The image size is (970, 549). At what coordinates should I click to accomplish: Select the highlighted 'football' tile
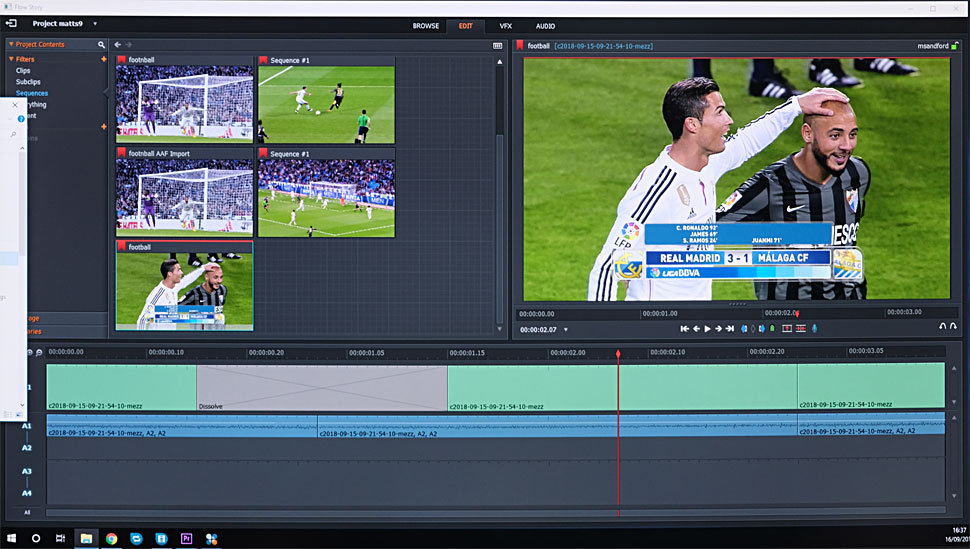click(184, 286)
